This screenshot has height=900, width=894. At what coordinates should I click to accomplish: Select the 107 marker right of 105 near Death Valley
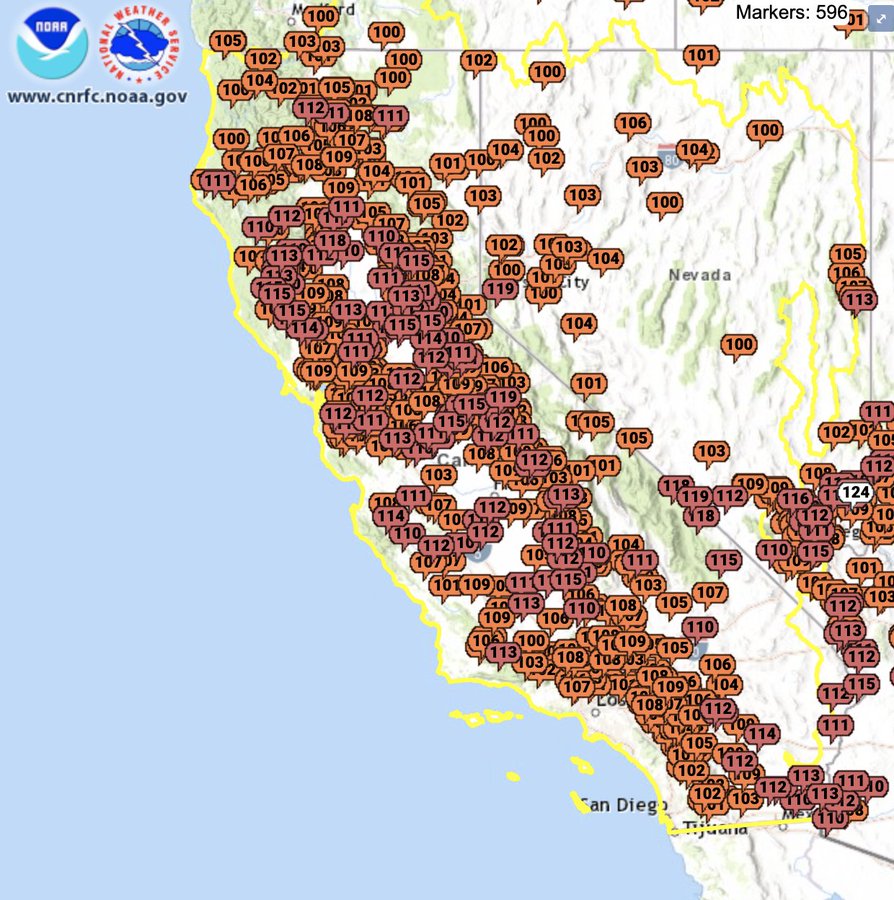[710, 593]
